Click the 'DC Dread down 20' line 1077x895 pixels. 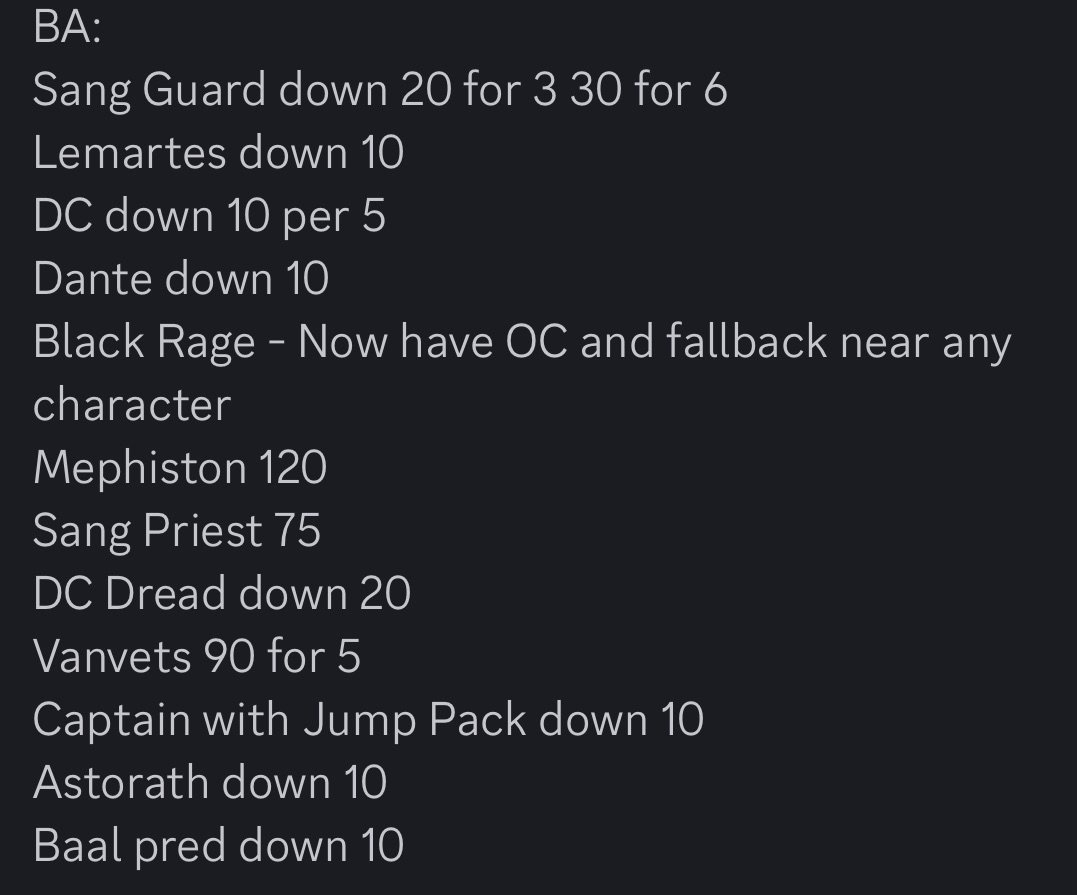pos(222,593)
